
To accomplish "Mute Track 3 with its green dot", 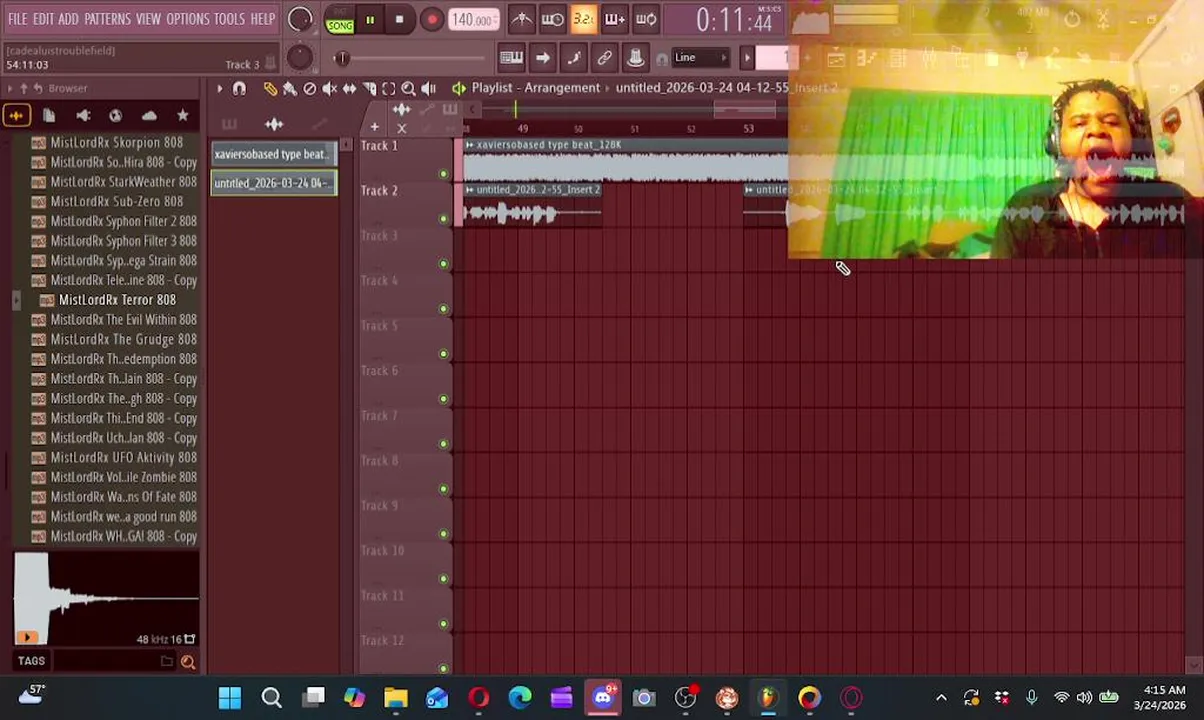I will (x=443, y=264).
